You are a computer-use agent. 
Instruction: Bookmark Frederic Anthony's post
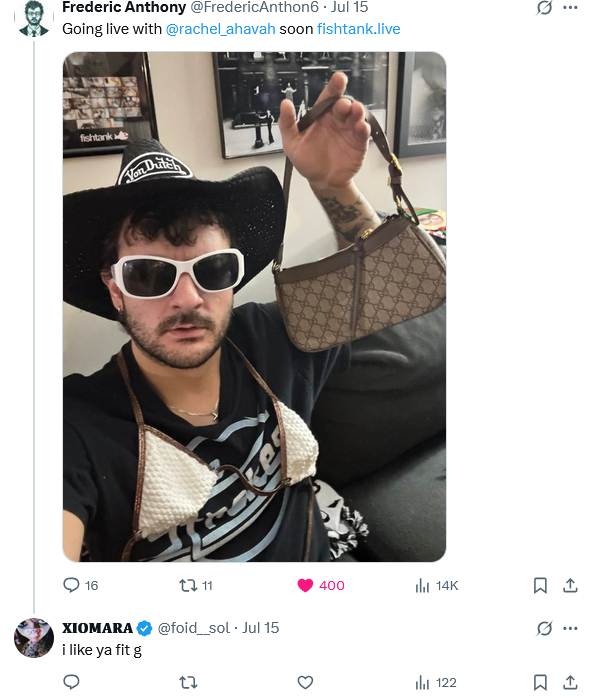point(540,585)
